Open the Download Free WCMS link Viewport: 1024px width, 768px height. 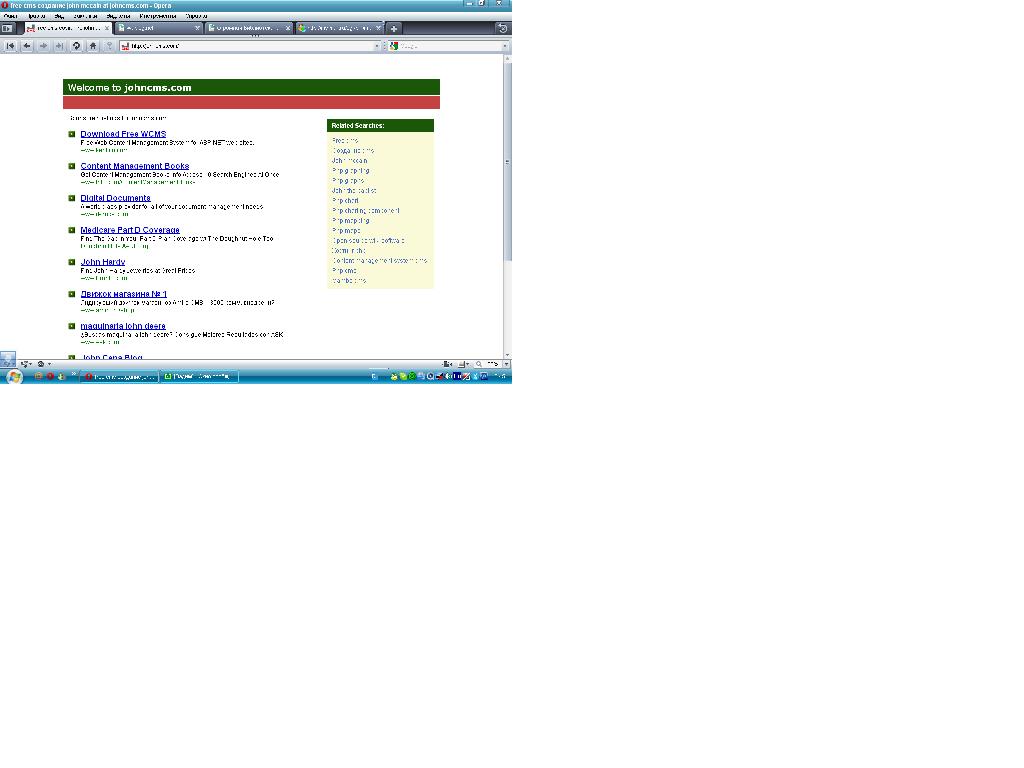coord(123,134)
